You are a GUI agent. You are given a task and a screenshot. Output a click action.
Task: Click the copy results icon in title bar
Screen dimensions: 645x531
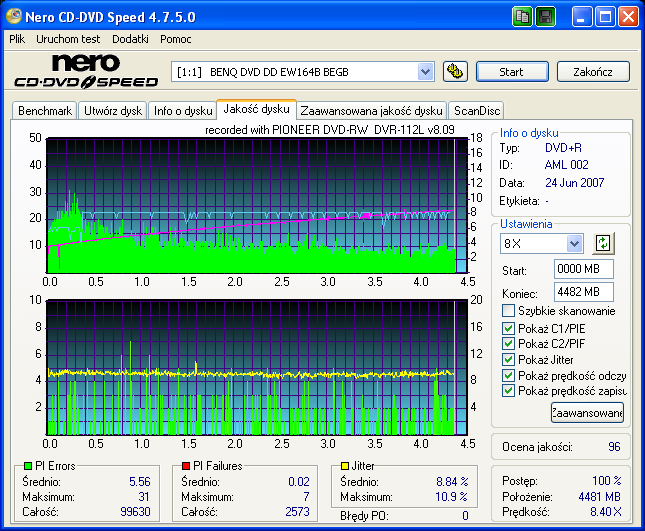click(522, 17)
